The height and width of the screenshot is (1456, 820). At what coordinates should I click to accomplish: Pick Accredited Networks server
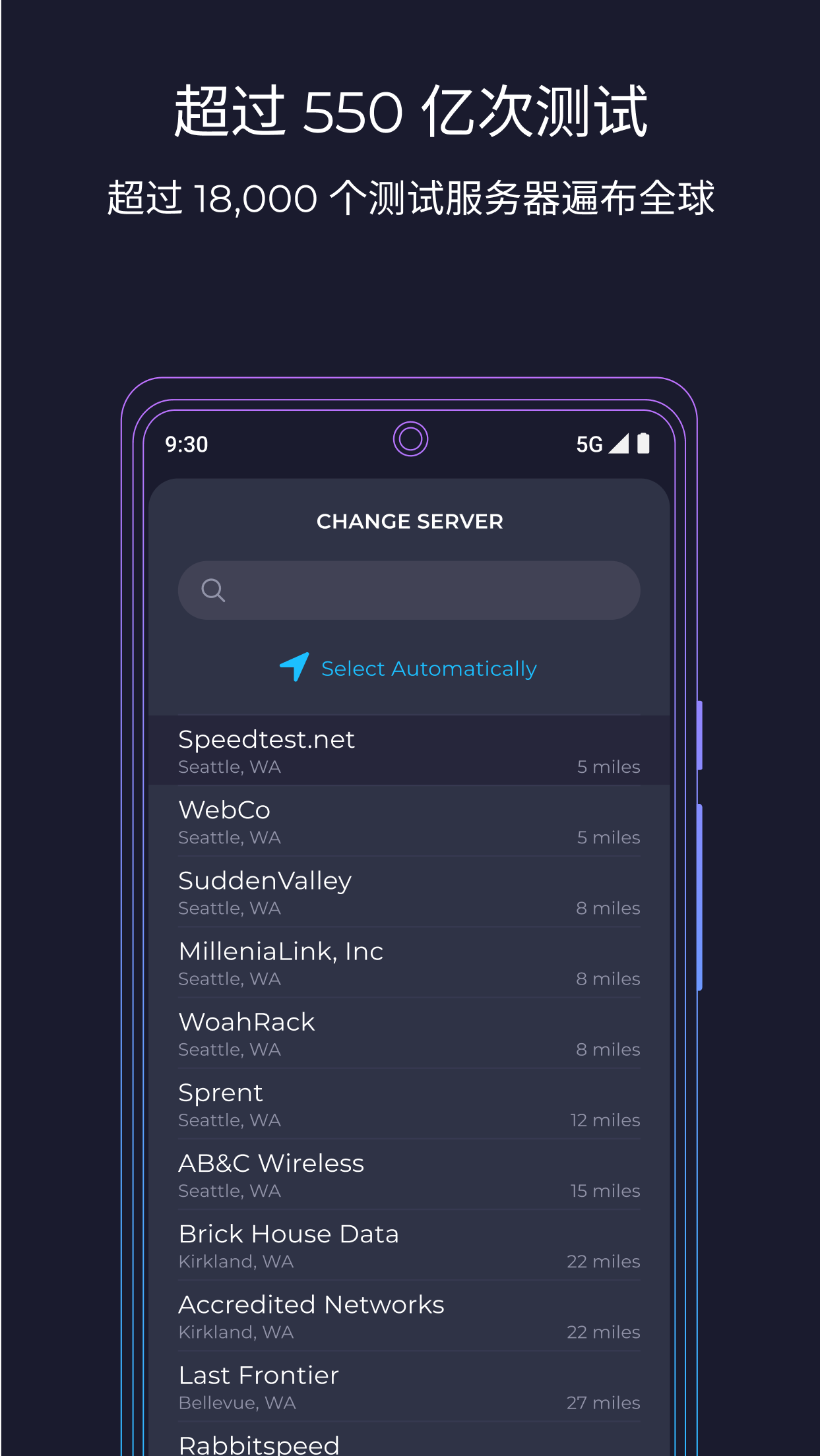(409, 1315)
